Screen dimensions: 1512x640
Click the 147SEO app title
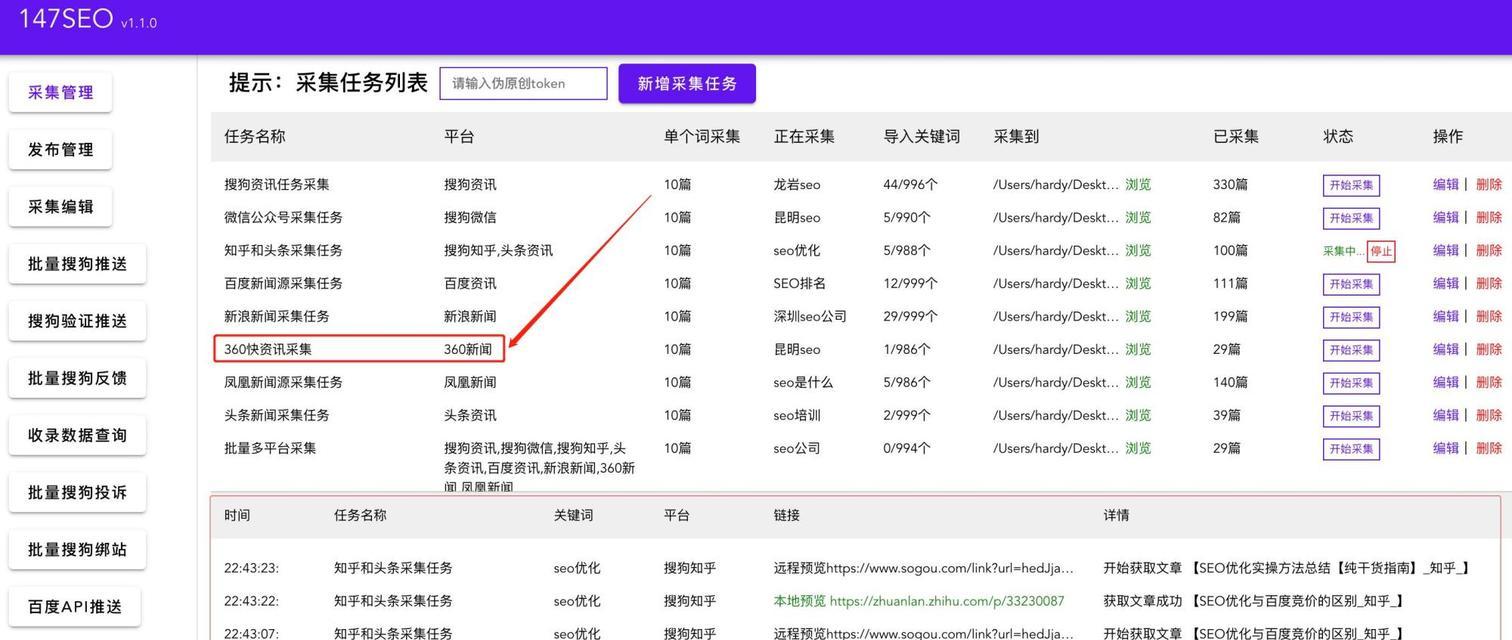point(66,18)
